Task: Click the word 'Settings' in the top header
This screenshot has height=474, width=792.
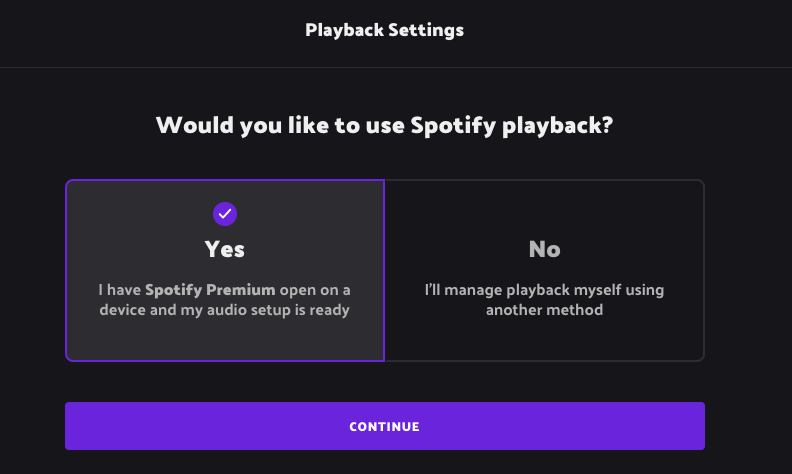Action: coord(426,30)
